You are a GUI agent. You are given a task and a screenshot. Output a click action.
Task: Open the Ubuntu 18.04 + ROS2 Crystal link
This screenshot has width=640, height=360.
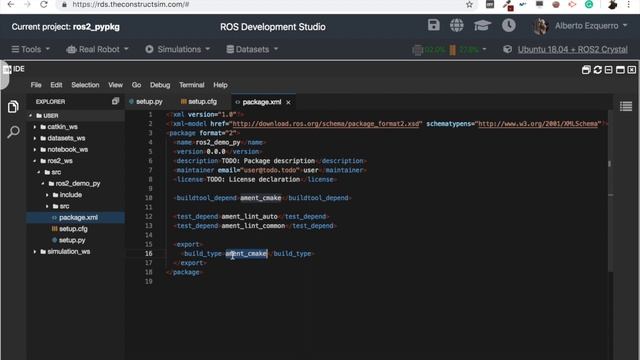pos(573,49)
